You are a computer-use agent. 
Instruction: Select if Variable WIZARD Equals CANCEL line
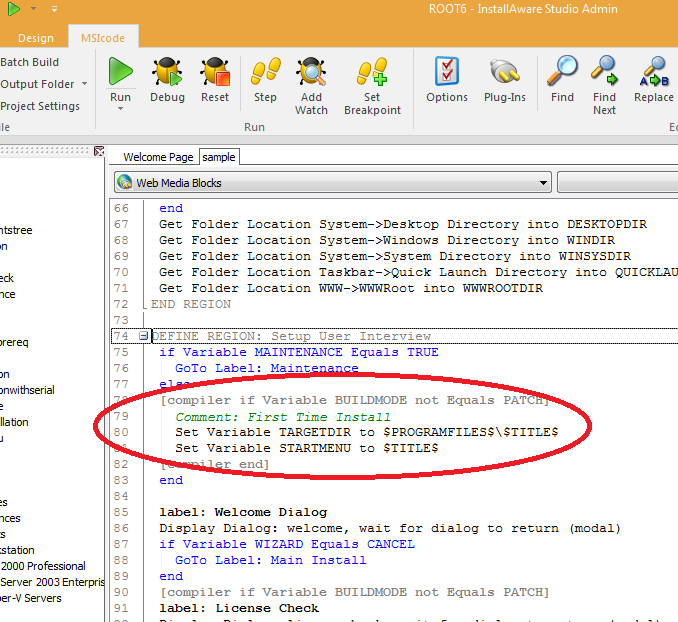pyautogui.click(x=287, y=544)
